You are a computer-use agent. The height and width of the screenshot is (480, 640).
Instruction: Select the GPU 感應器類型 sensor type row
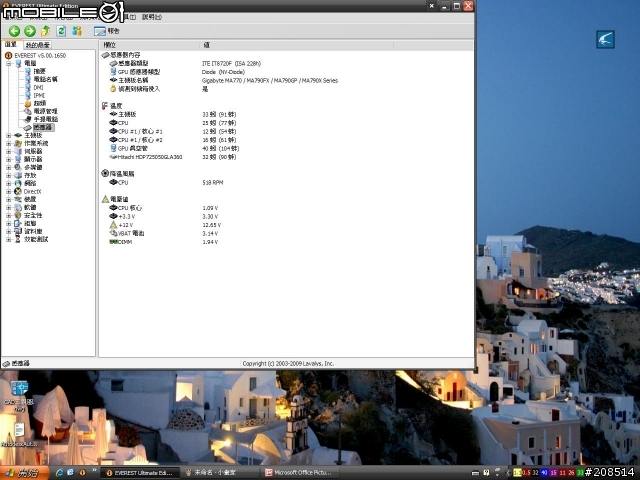pyautogui.click(x=139, y=72)
